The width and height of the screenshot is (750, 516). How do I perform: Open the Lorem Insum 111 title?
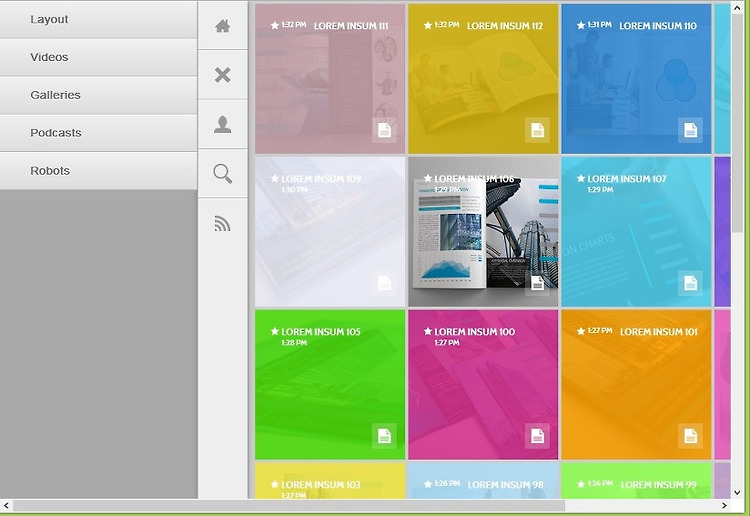(351, 26)
